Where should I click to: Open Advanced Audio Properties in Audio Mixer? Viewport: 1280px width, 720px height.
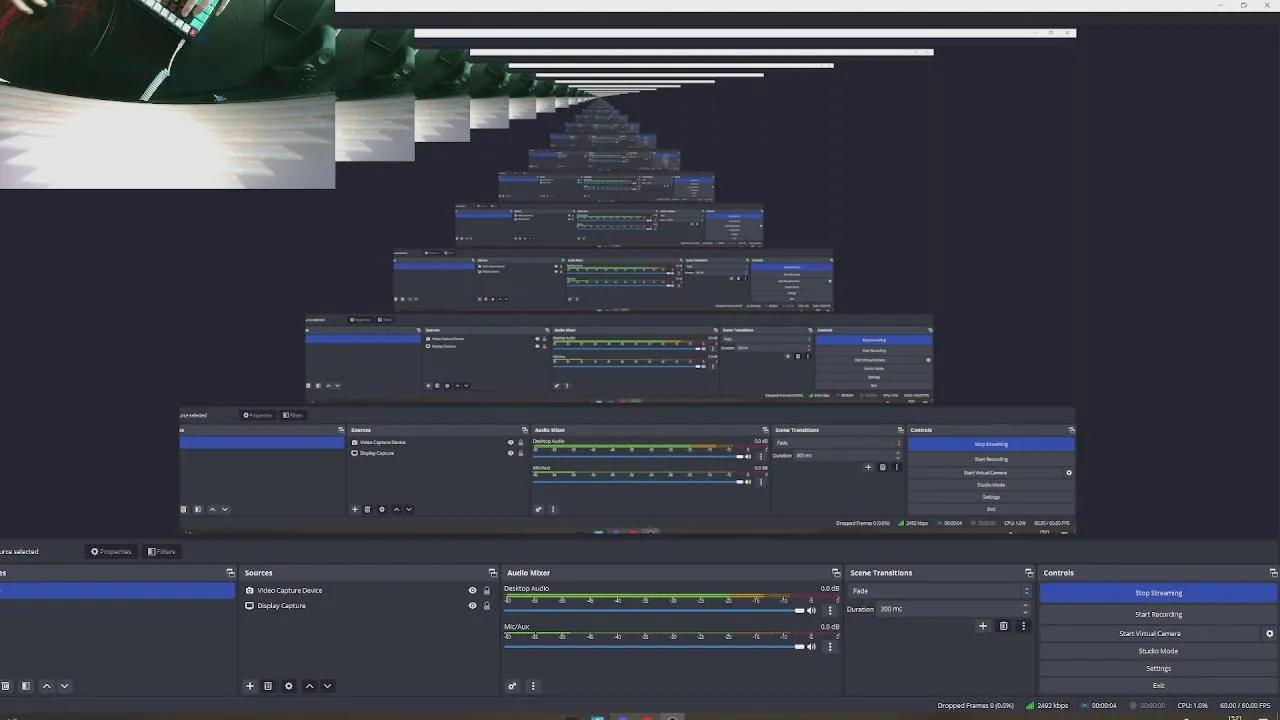(x=512, y=686)
